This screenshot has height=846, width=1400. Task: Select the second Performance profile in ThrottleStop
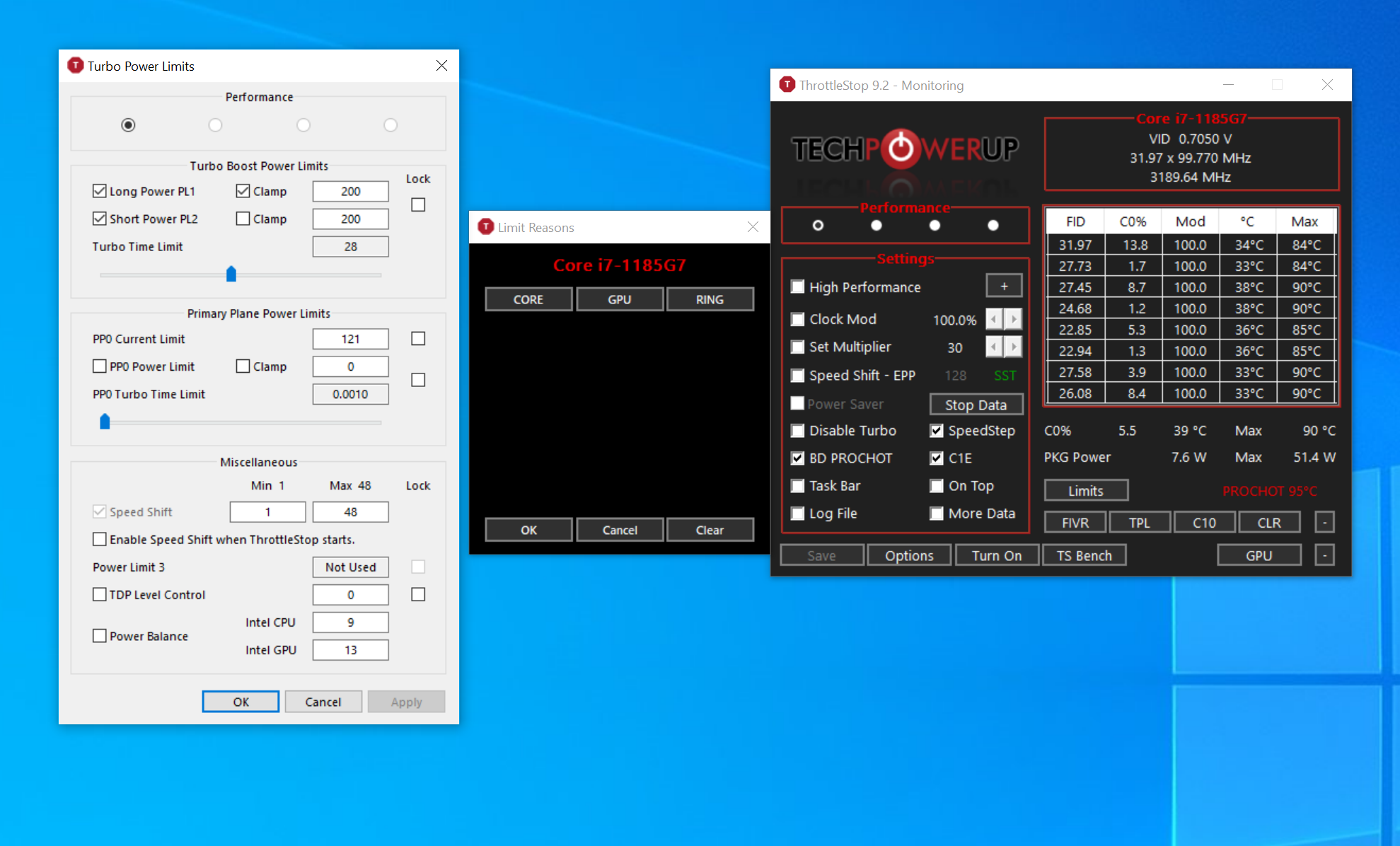coord(877,226)
